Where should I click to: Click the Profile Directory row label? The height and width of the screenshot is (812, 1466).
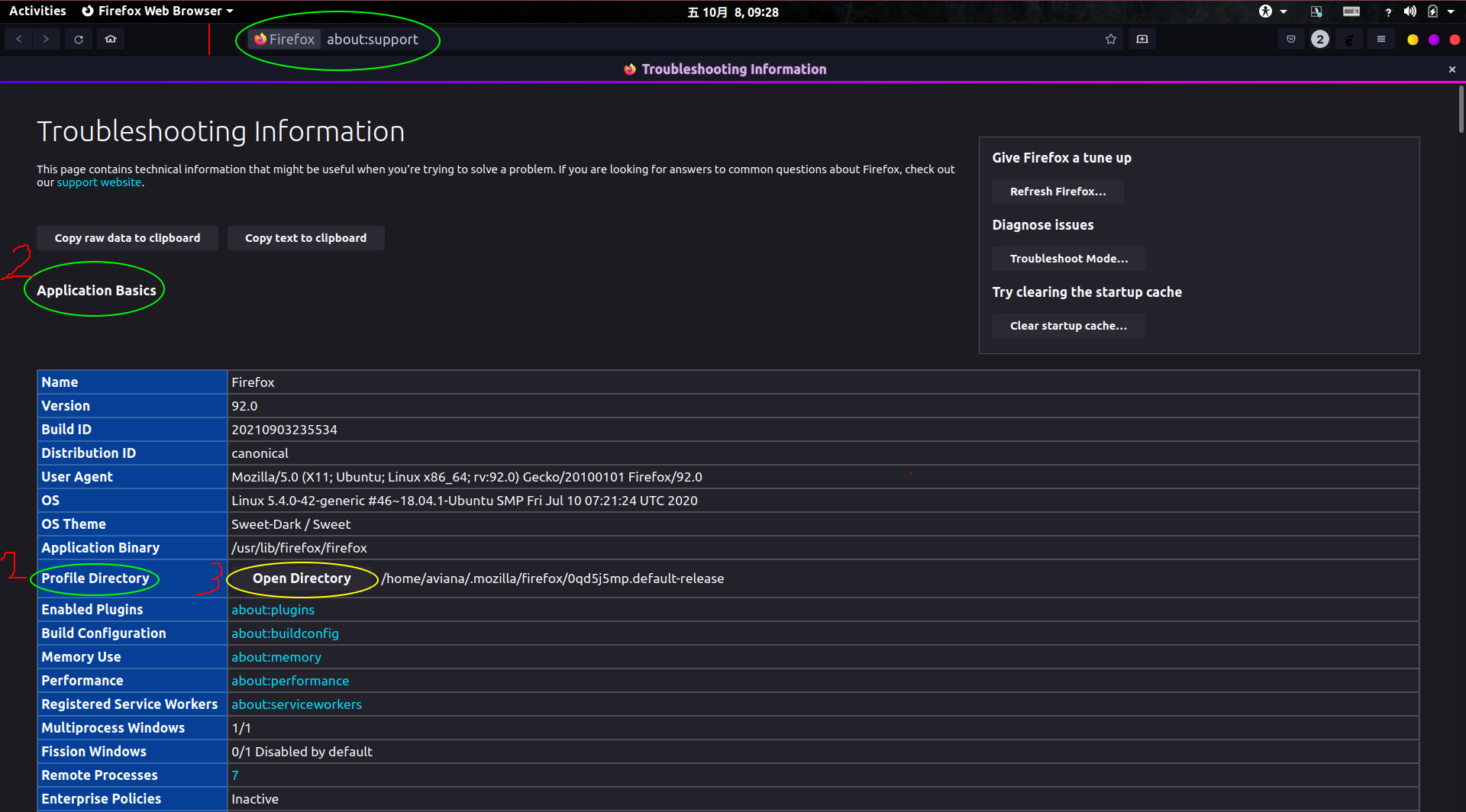pyautogui.click(x=95, y=578)
